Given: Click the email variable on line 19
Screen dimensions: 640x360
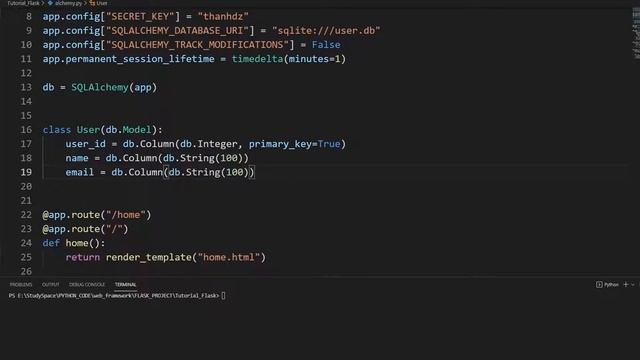Looking at the screenshot, I should coord(80,172).
